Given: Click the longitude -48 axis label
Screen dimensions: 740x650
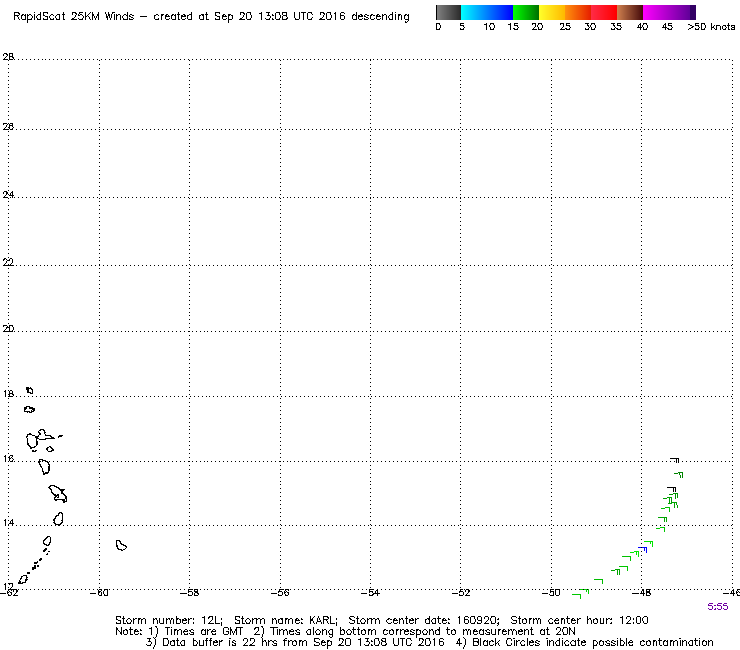Looking at the screenshot, I should pos(641,593).
